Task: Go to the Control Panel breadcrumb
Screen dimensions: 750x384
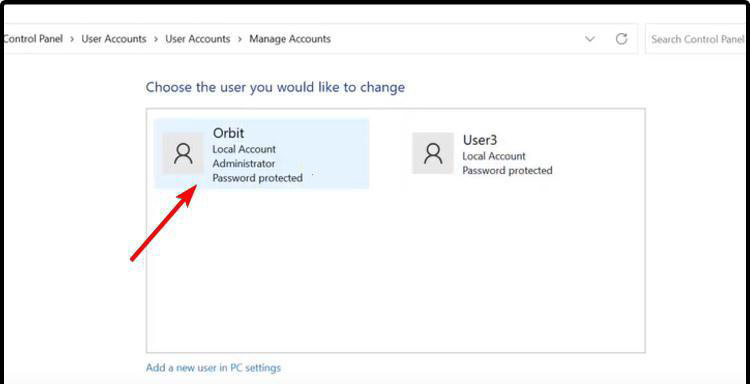Action: 33,39
